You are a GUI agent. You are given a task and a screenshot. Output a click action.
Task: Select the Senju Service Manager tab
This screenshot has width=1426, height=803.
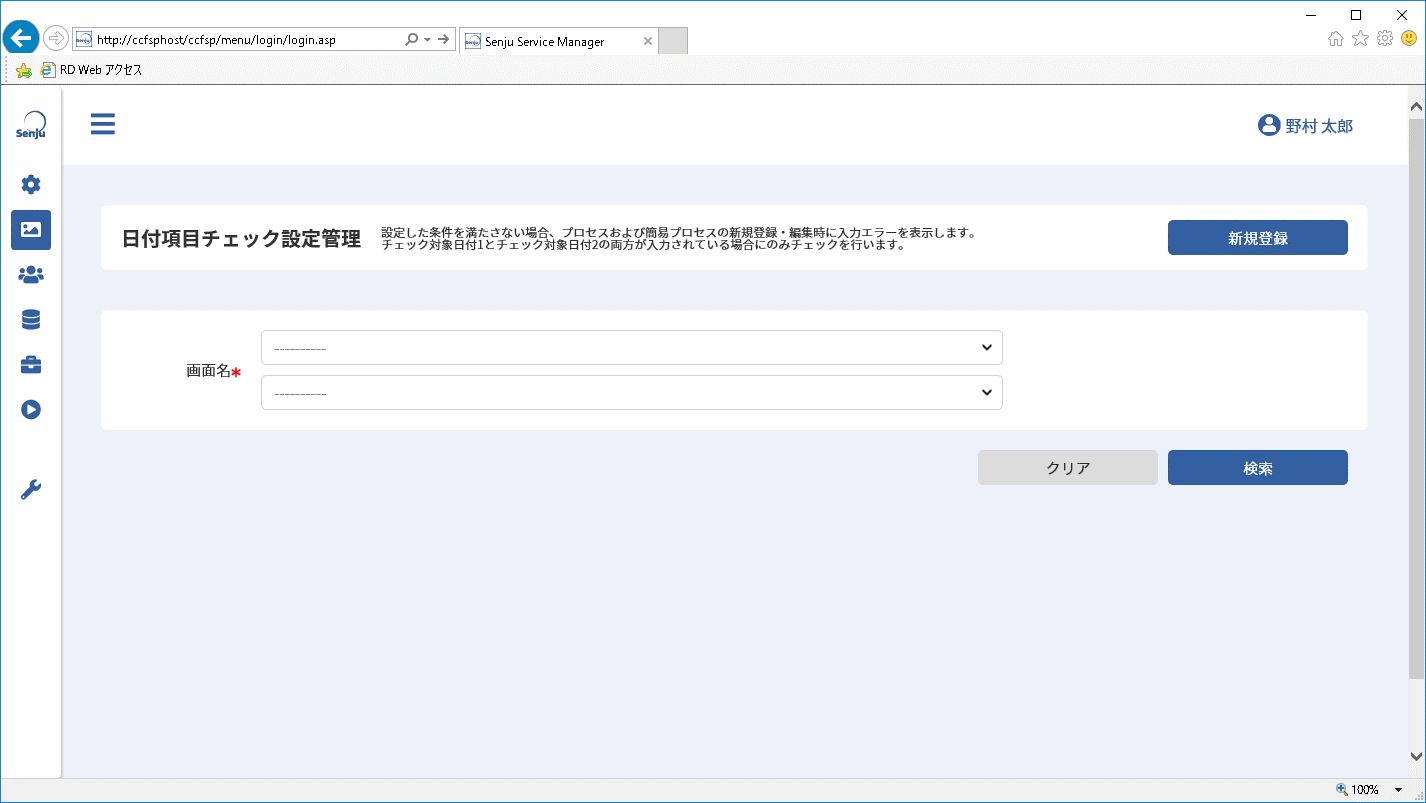[x=558, y=41]
